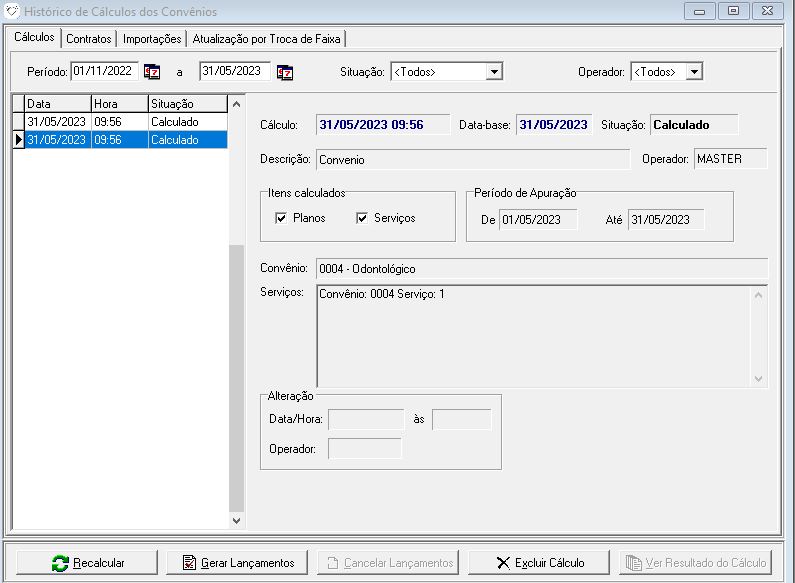
Task: Click the green Recalcular refresh icon
Action: coord(60,563)
